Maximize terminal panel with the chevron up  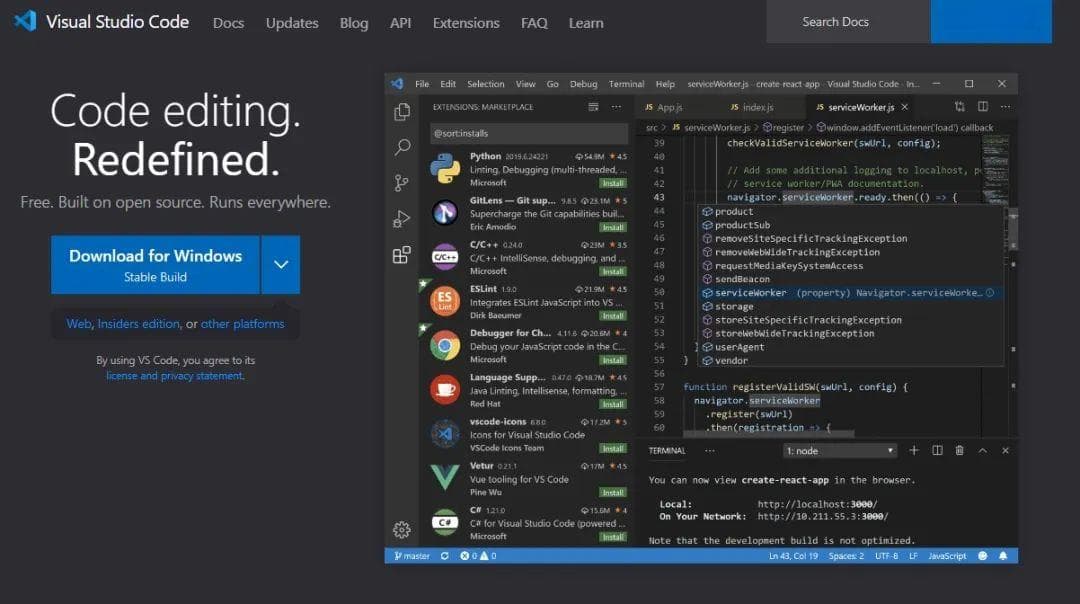983,450
